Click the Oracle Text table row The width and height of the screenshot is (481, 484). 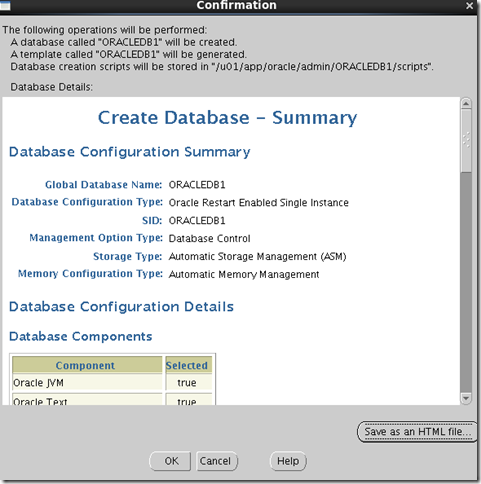tap(112, 399)
